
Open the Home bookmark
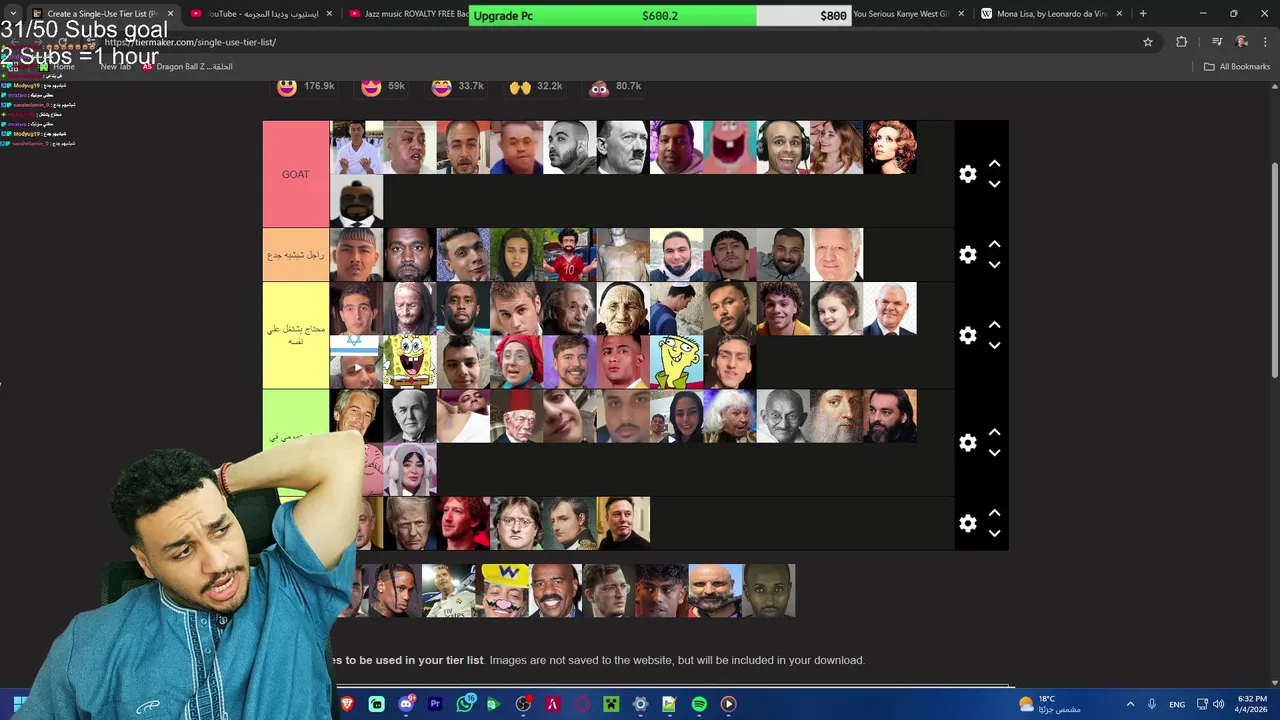click(x=57, y=67)
